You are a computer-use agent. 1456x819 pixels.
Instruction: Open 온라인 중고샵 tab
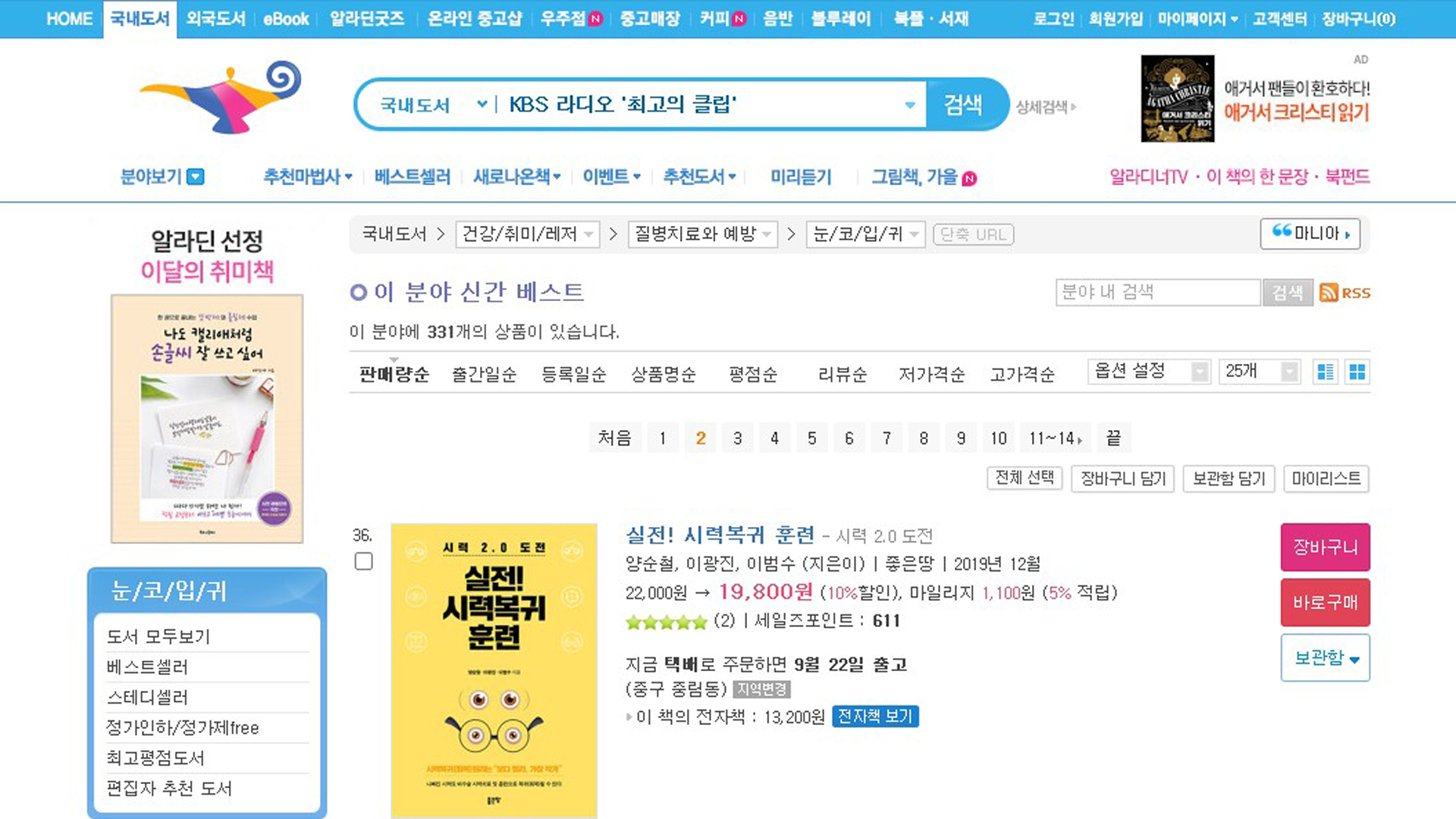pos(475,19)
